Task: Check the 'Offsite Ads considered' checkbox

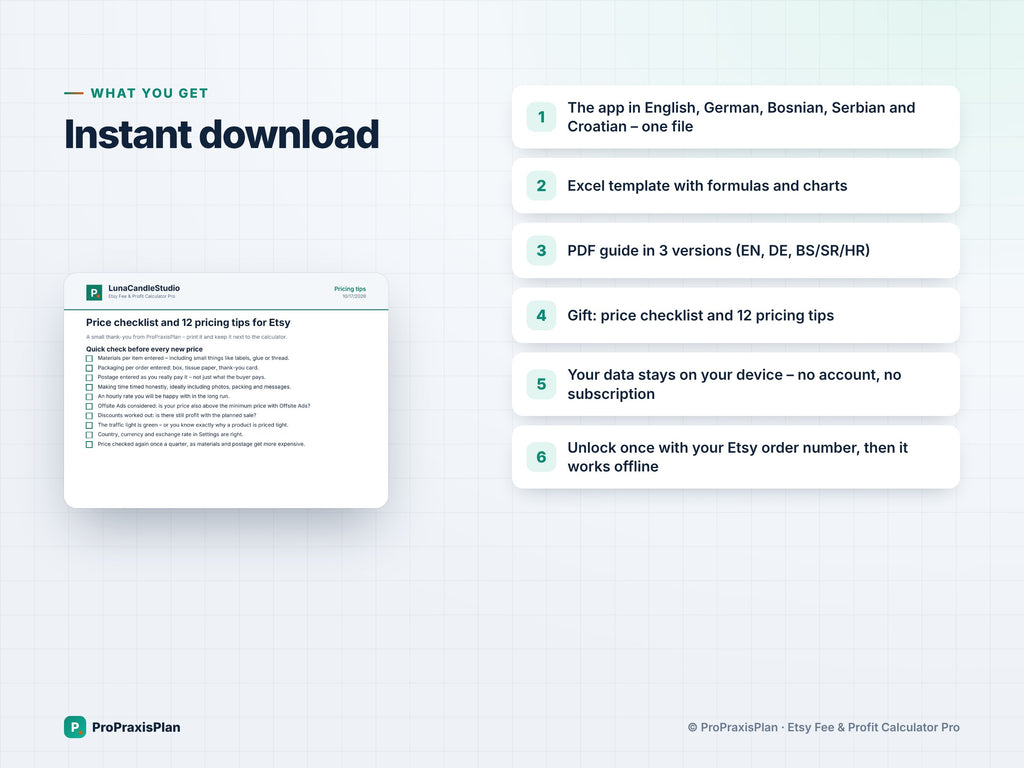Action: (89, 406)
